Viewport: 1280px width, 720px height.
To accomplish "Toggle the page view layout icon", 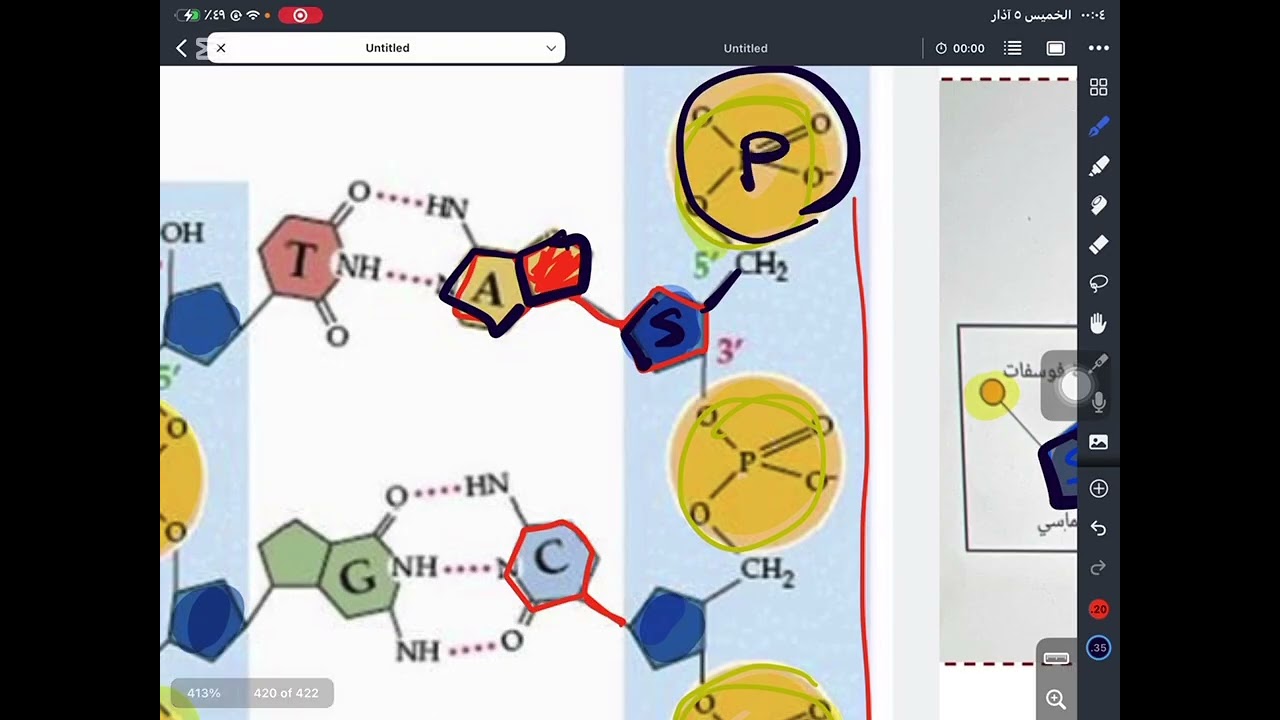I will click(1056, 48).
